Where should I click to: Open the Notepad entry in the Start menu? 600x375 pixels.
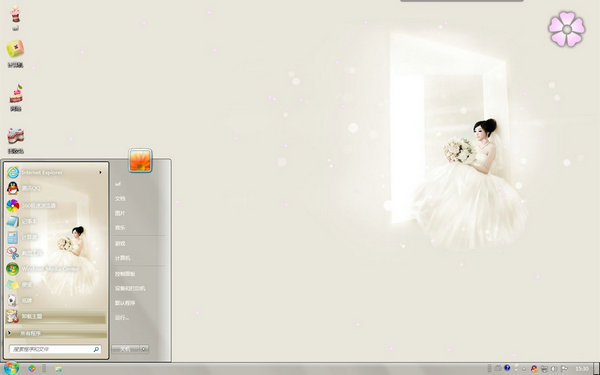tap(56, 221)
